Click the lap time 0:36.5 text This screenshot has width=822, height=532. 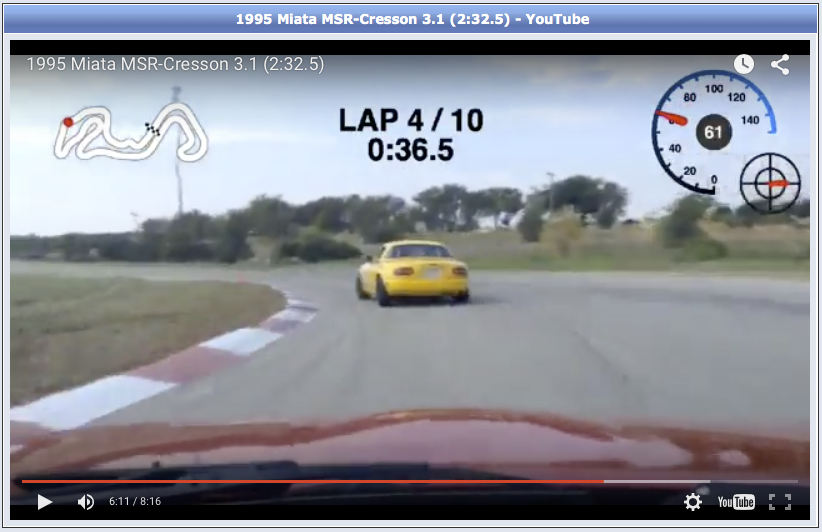pos(410,150)
